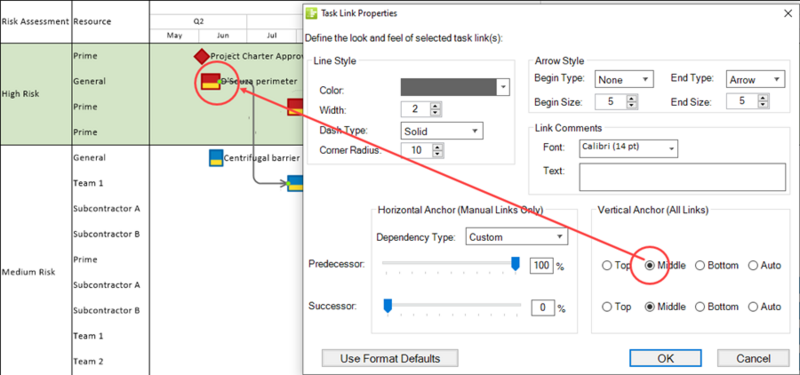The height and width of the screenshot is (375, 800).
Task: Open the line Color dropdown
Action: point(503,87)
